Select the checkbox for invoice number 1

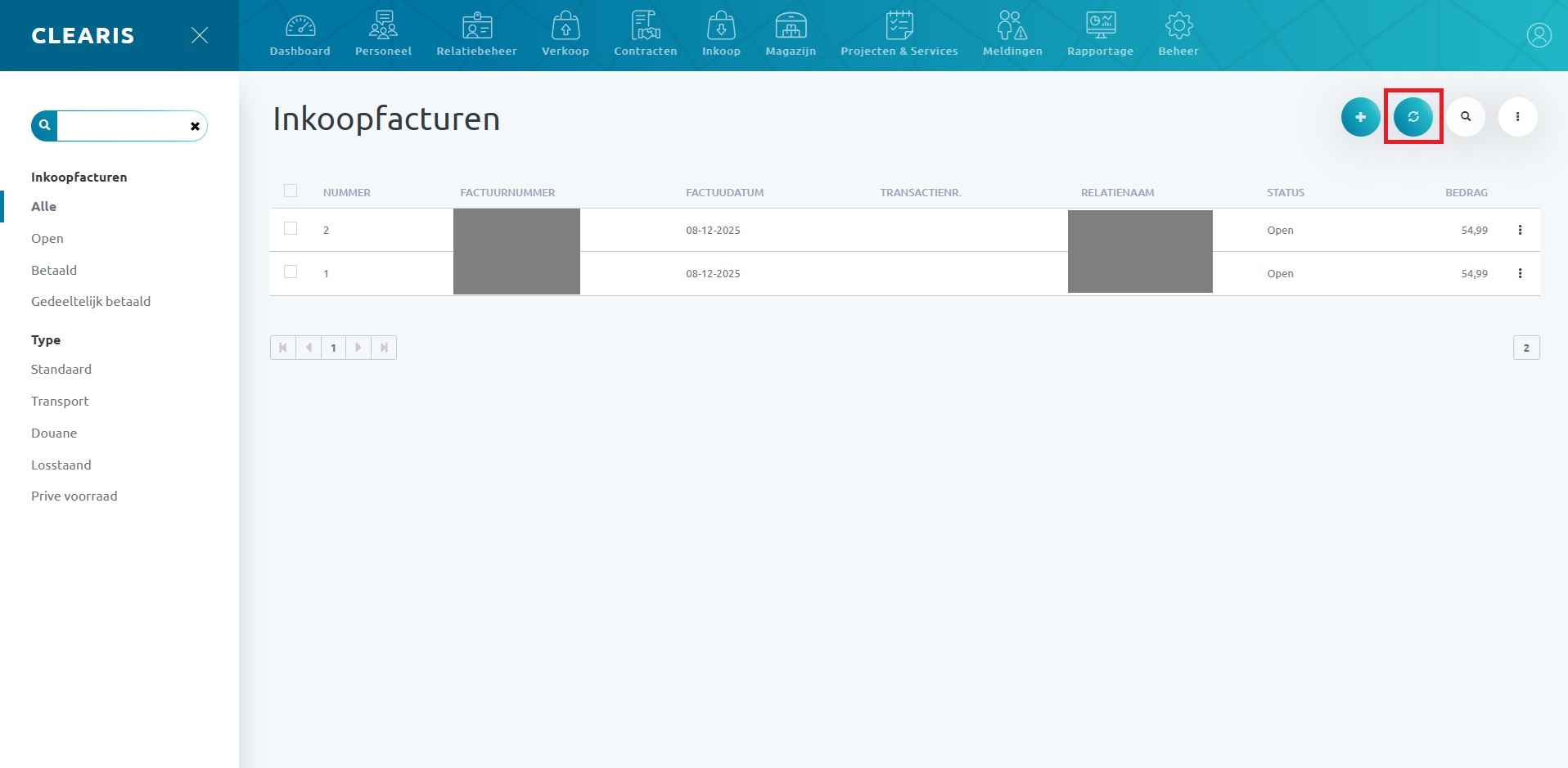(x=291, y=272)
